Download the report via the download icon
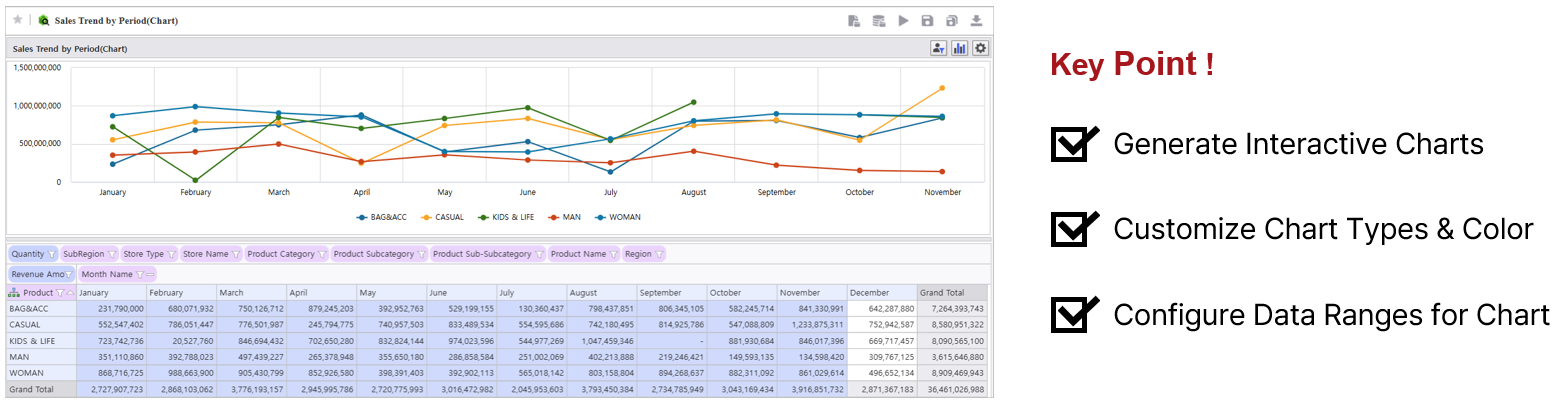 976,20
